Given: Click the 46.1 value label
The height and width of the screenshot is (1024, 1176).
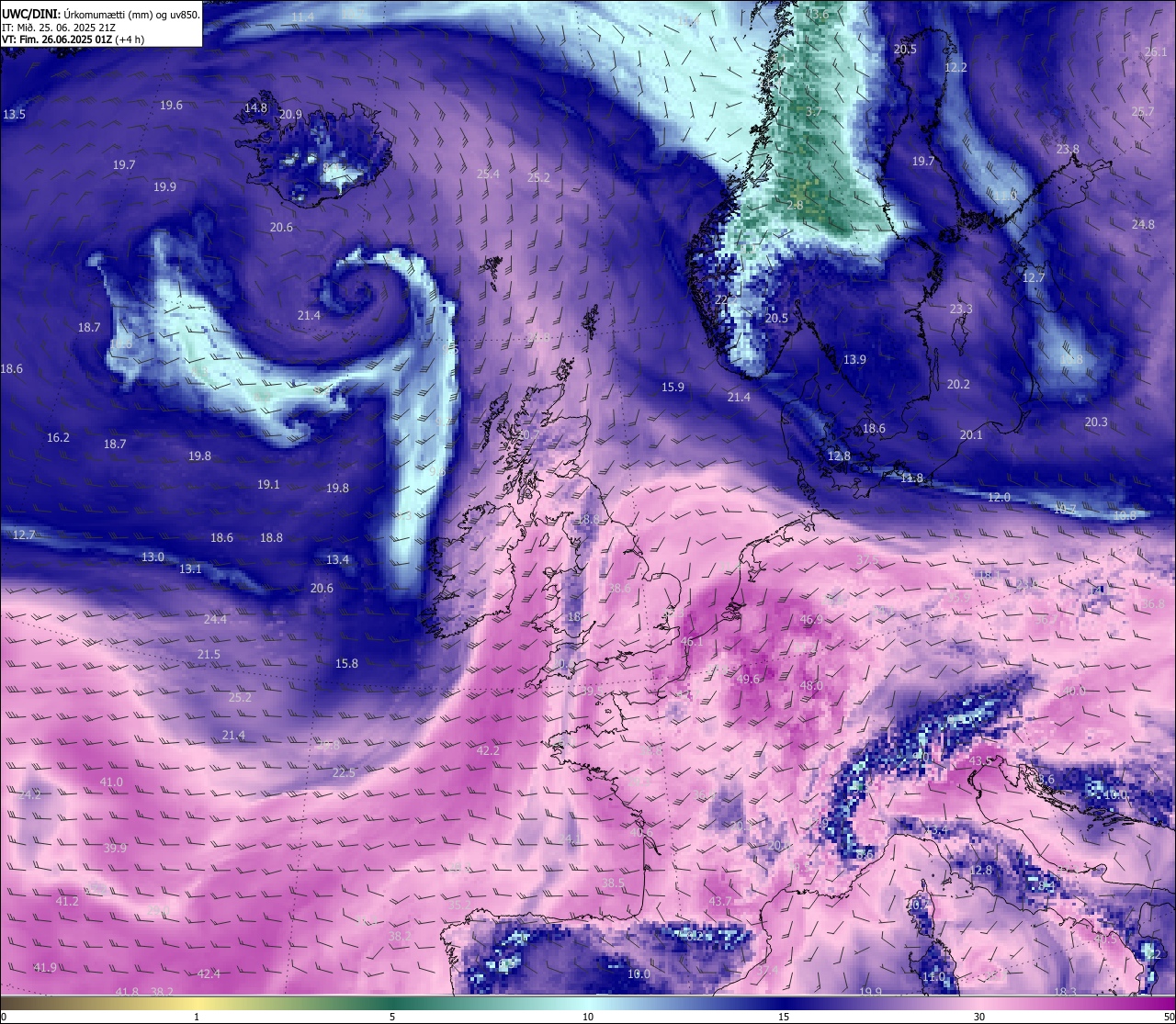Looking at the screenshot, I should click(x=691, y=642).
